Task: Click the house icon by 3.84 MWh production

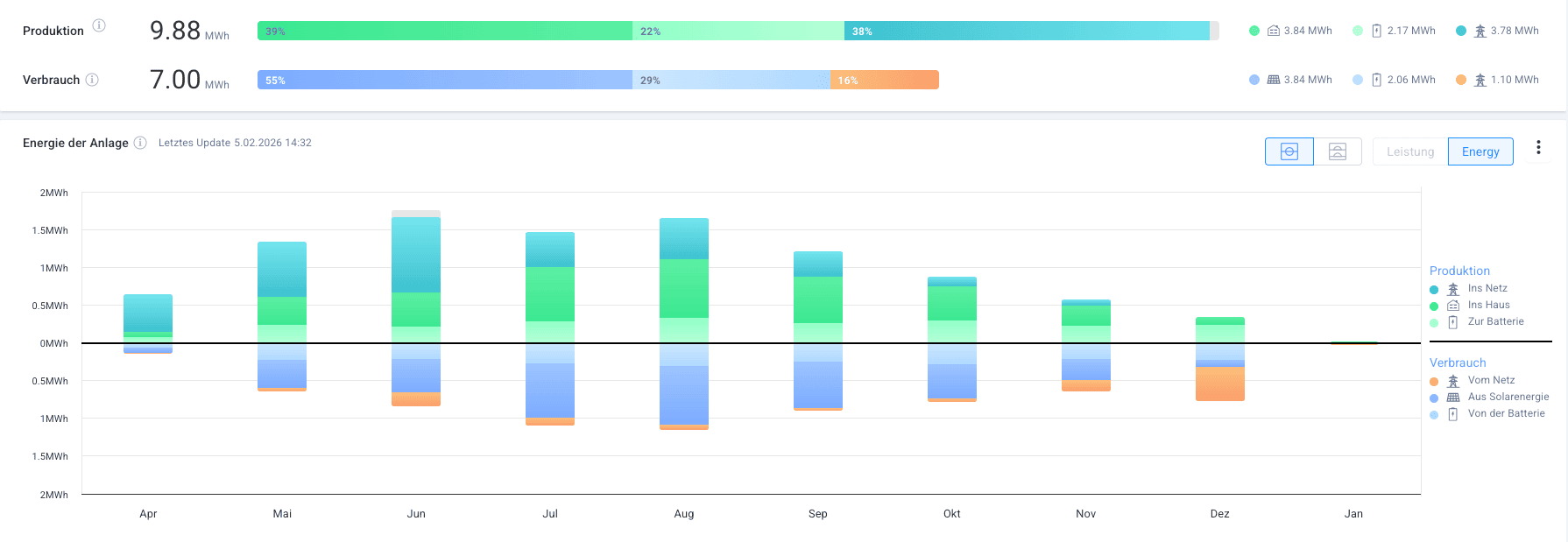Action: (x=1274, y=31)
